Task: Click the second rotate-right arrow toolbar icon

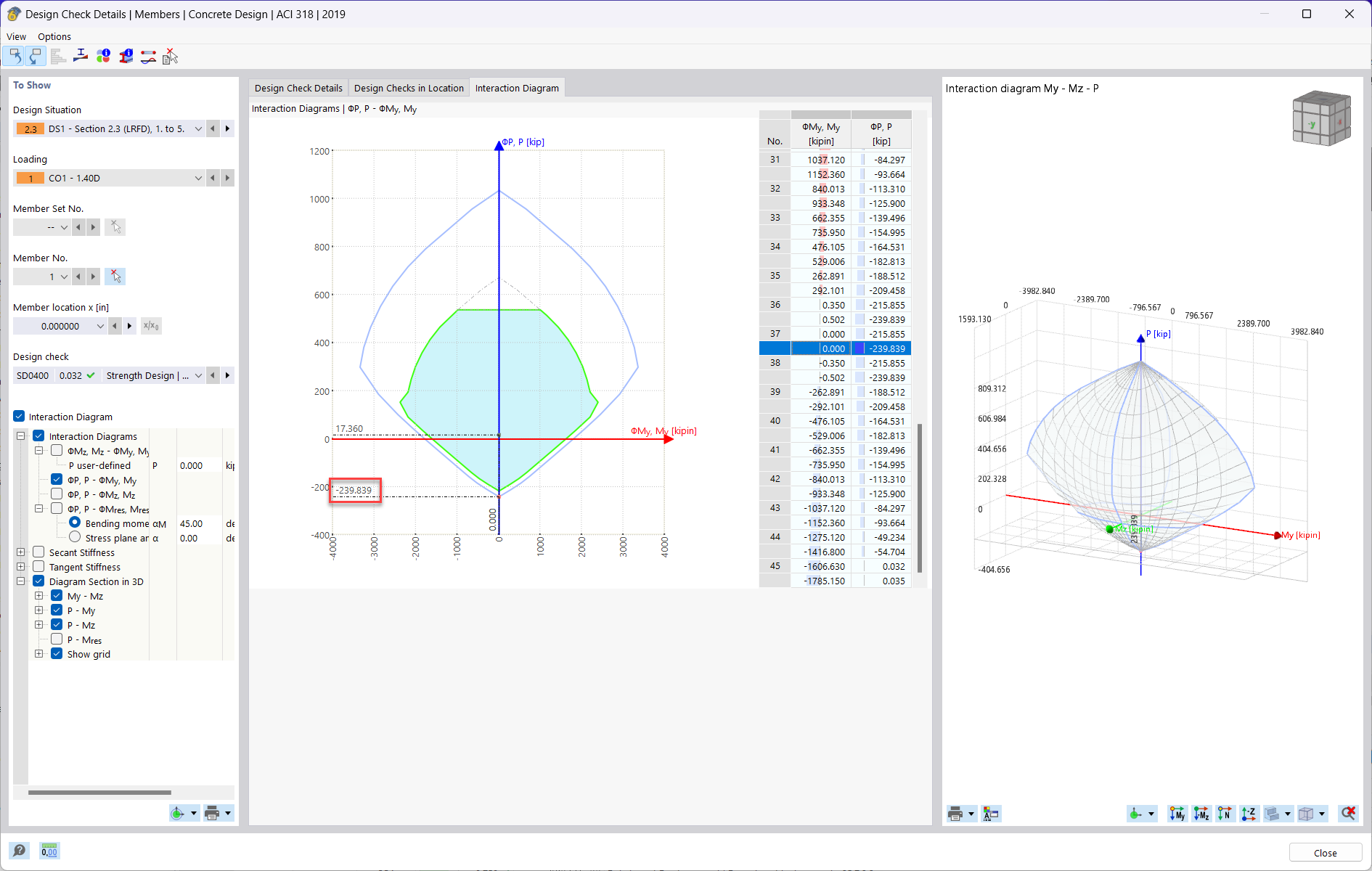Action: coord(36,57)
